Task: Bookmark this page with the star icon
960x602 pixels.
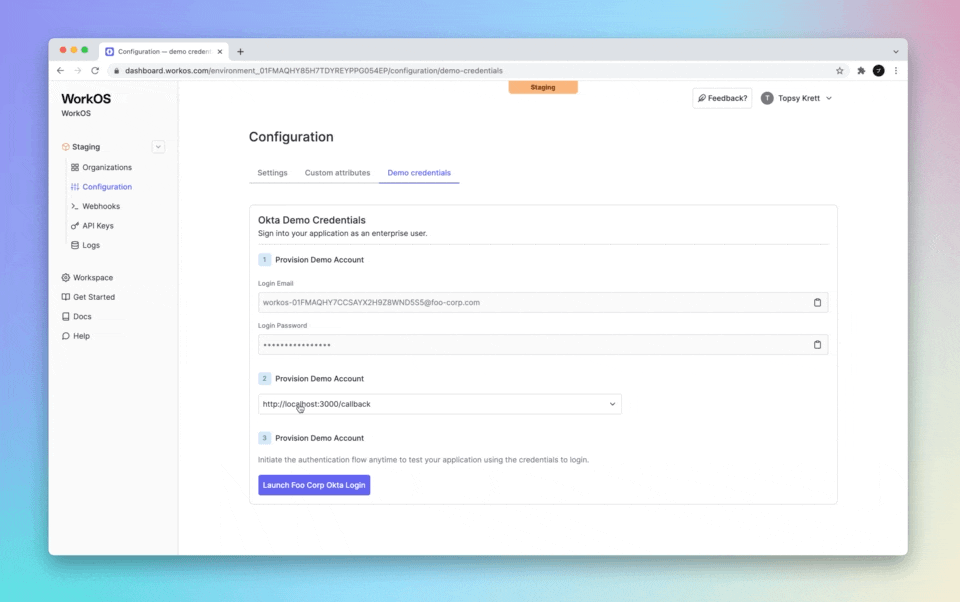Action: point(839,70)
